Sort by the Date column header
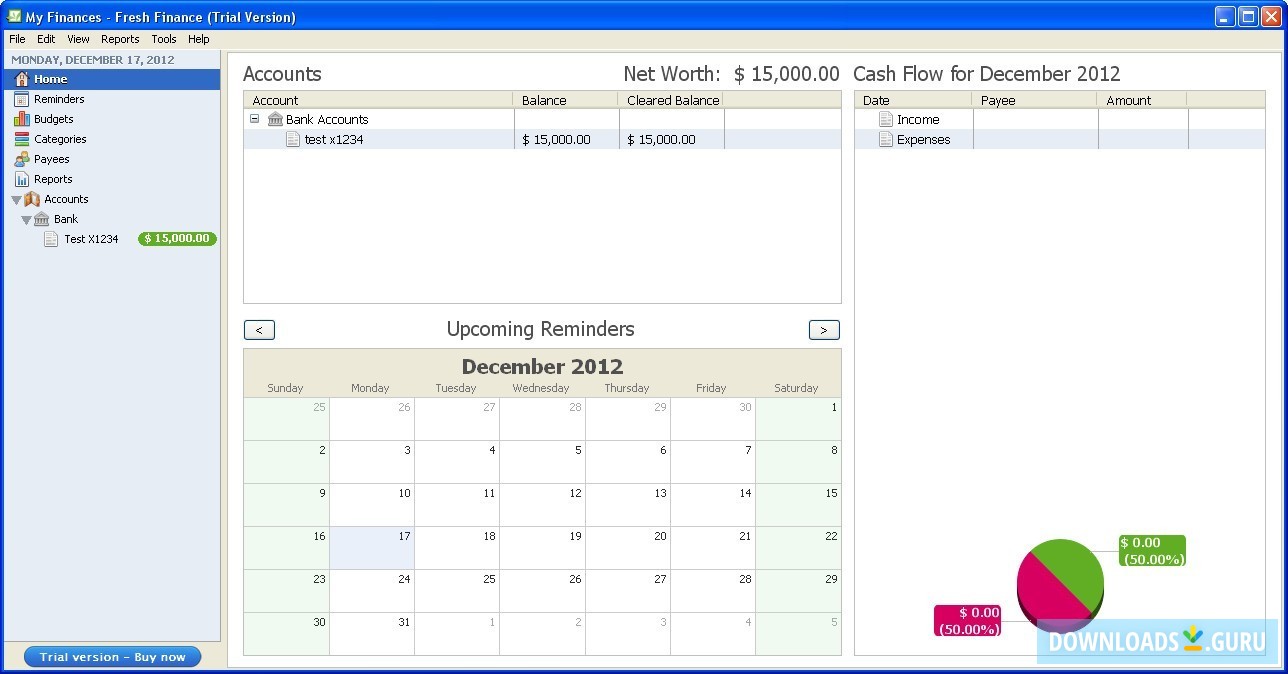 coord(913,100)
